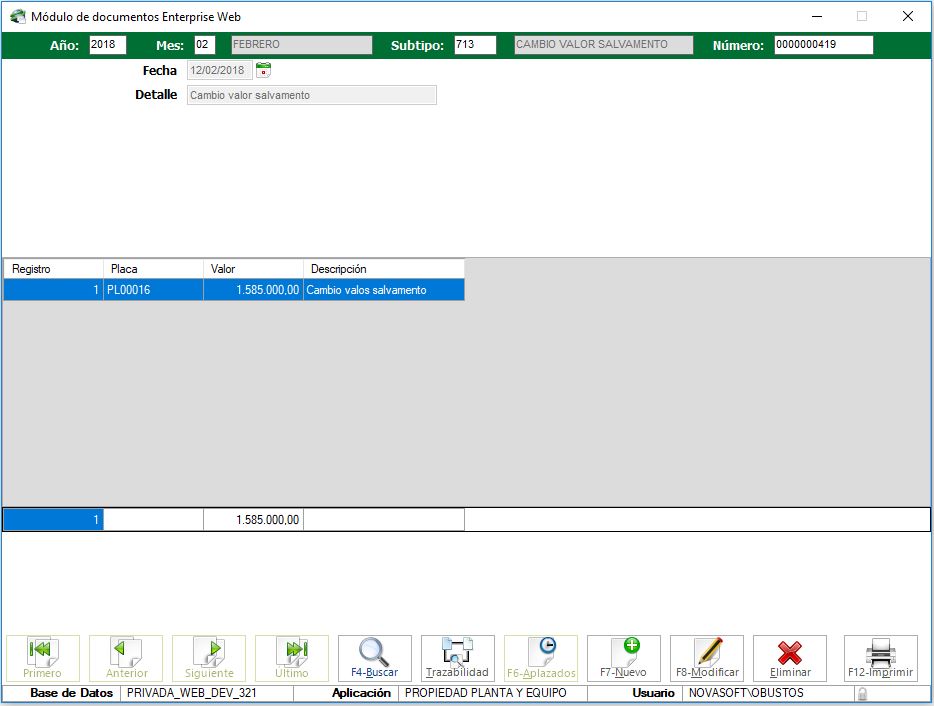Screen dimensions: 934x706
Task: Click NOVASOFT\OBUSTOS user in status bar
Action: pyautogui.click(x=746, y=693)
